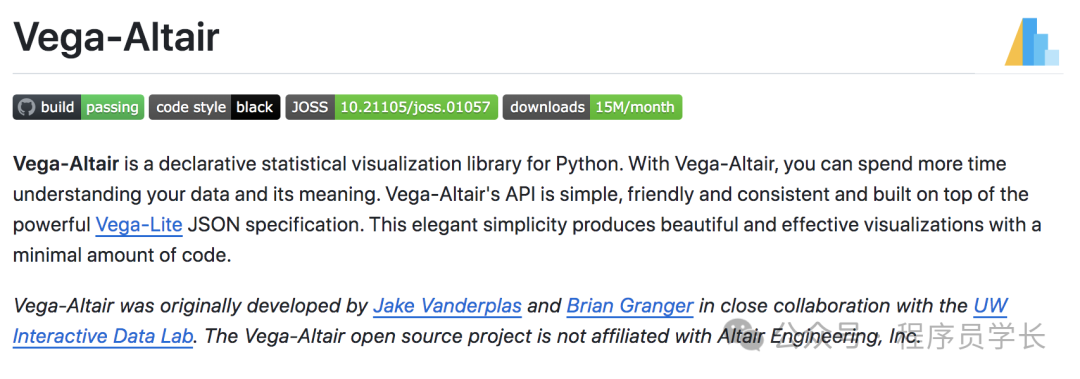Click the 程序员学长 watermark text
The height and width of the screenshot is (379, 1080).
[x=971, y=336]
